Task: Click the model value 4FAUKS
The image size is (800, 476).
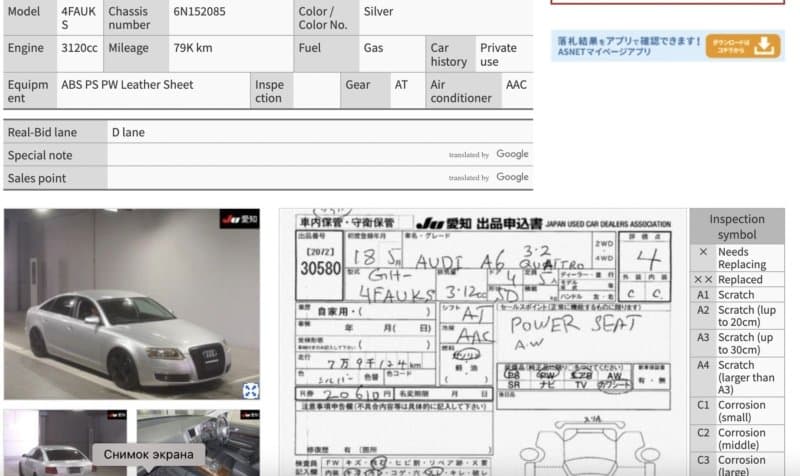Action: (x=78, y=18)
